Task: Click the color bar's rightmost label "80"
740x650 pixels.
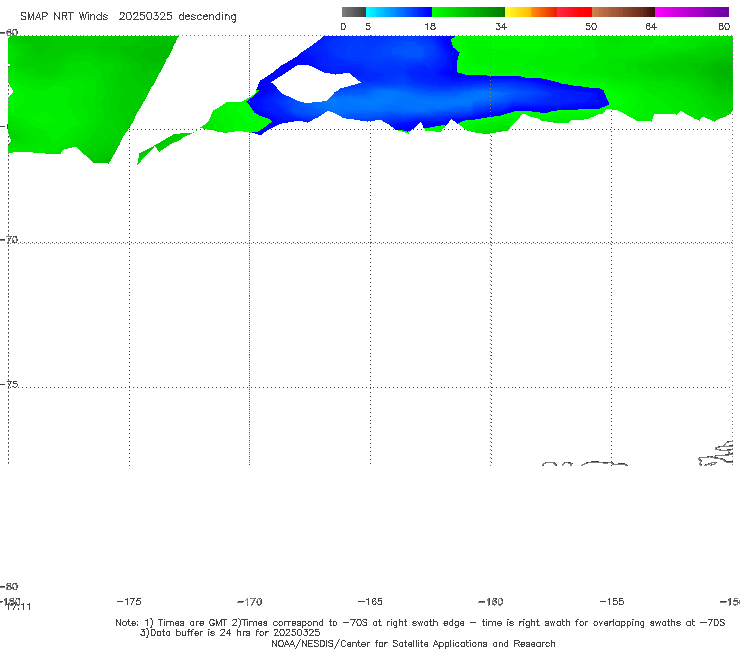Action: 724,26
